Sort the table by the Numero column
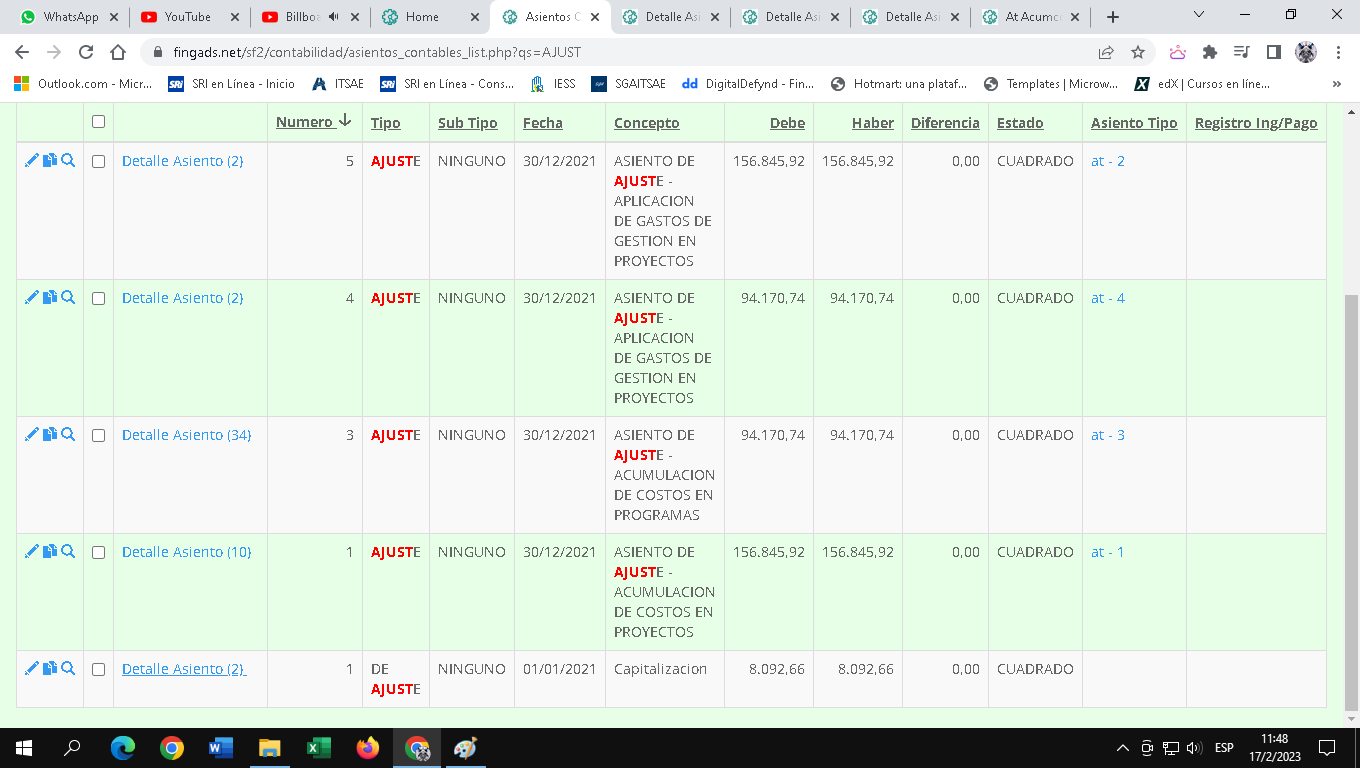 click(304, 122)
